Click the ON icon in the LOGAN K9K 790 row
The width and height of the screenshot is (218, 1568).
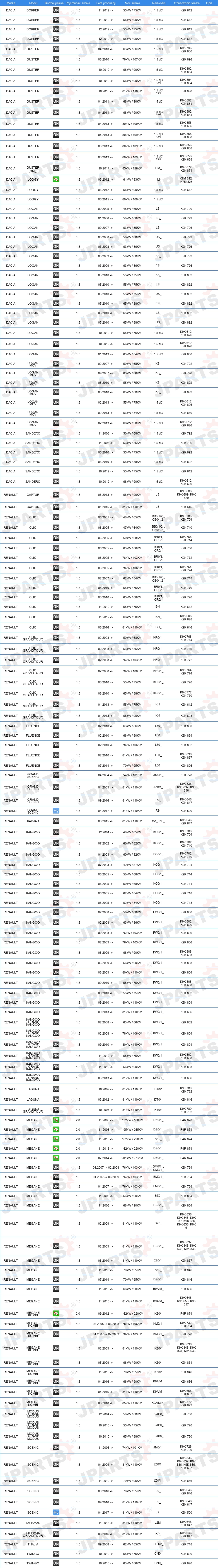click(56, 209)
